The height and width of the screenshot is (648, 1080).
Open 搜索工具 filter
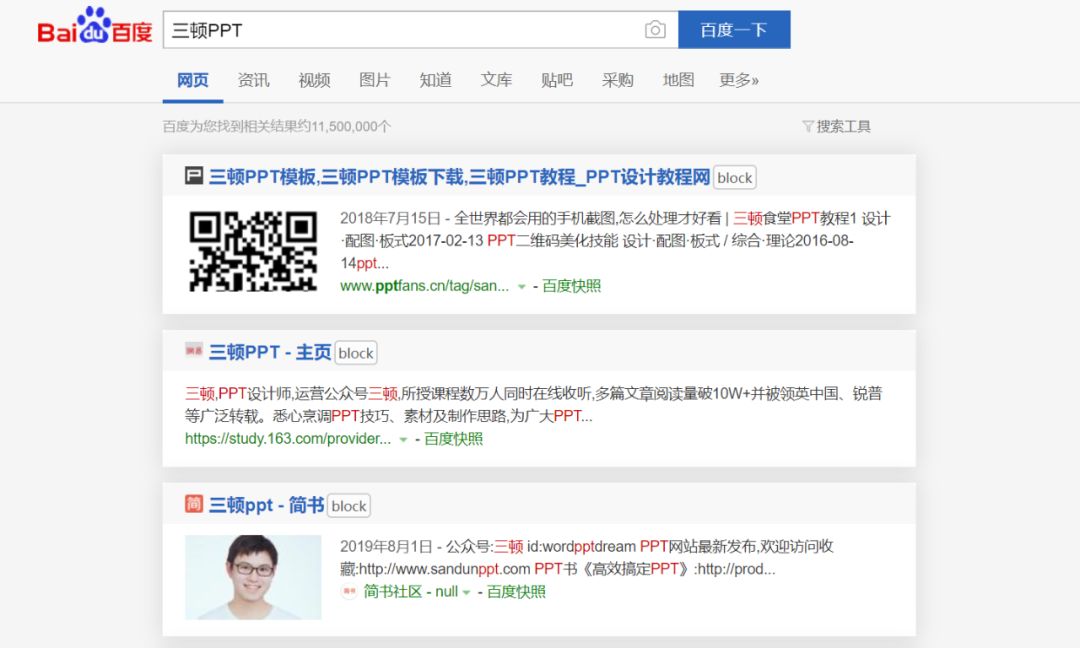click(x=837, y=126)
